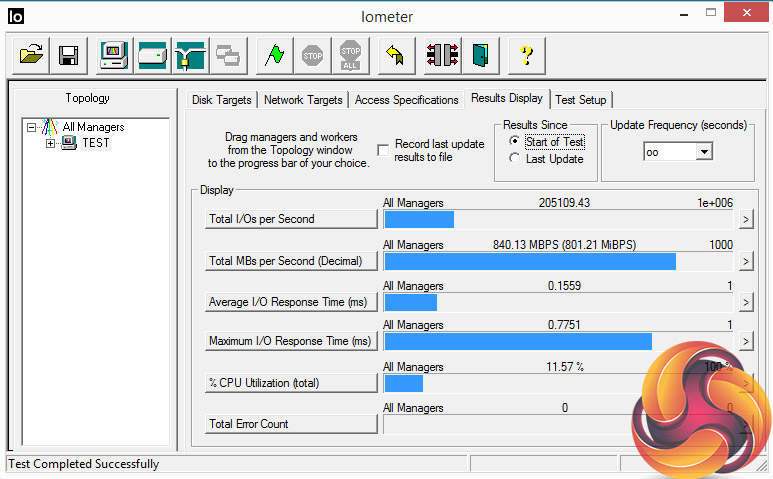Screen dimensions: 773x479
Task: Disconnect selected worker or manager icon
Action: point(442,55)
